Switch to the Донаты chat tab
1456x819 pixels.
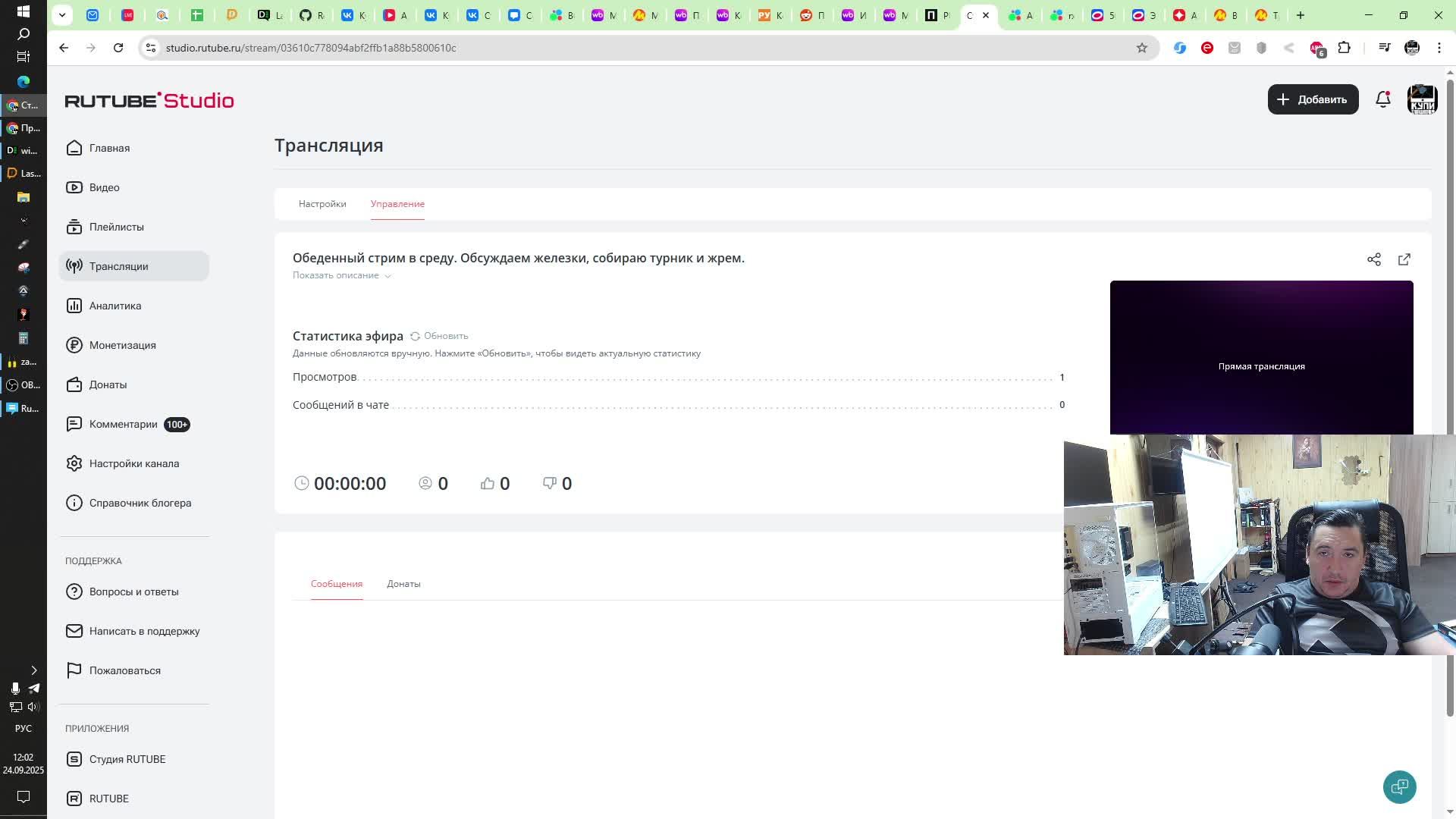[403, 584]
